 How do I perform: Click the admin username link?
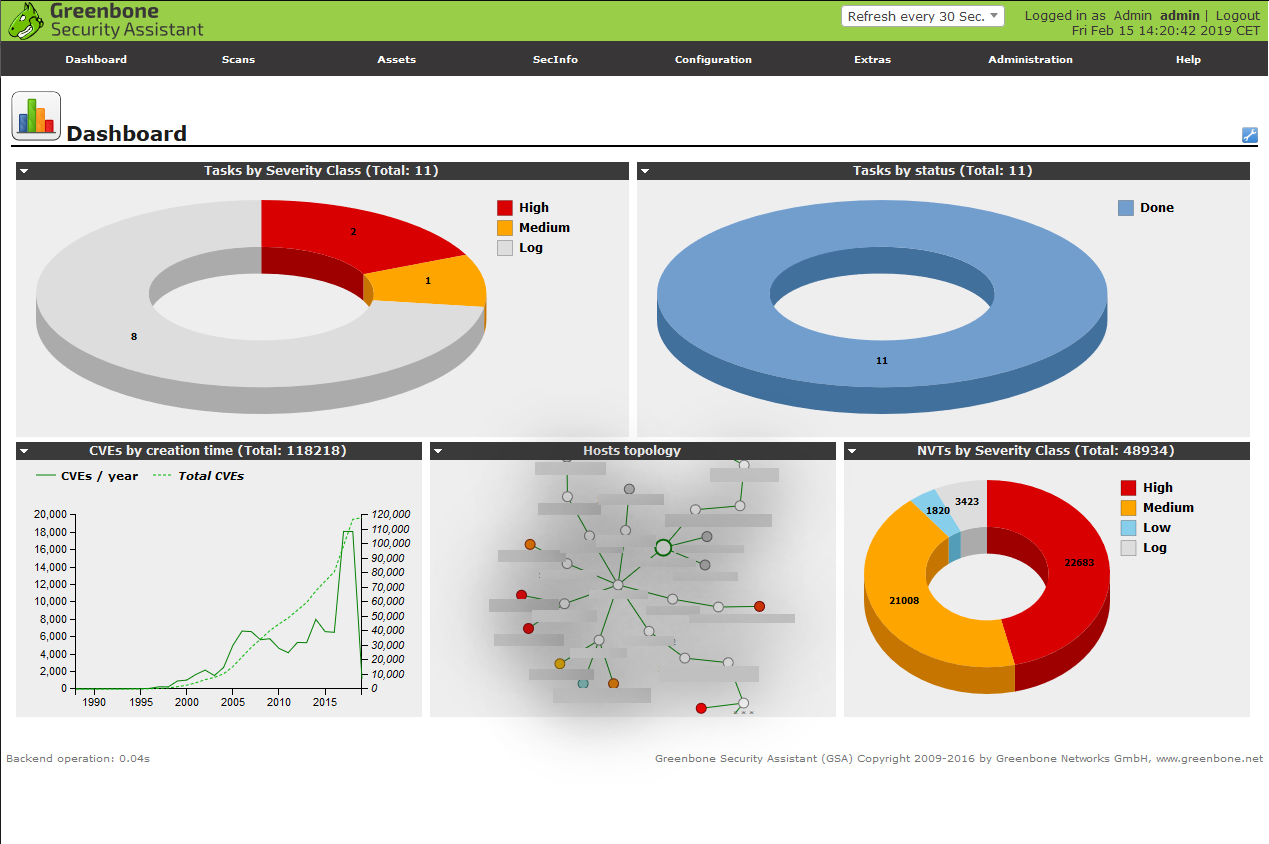(x=1179, y=16)
